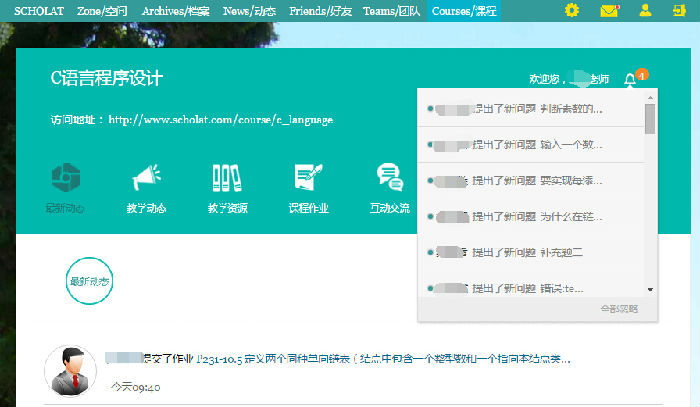Open the 课程作业 document icon
Viewport: 700px width, 407px height.
308,178
